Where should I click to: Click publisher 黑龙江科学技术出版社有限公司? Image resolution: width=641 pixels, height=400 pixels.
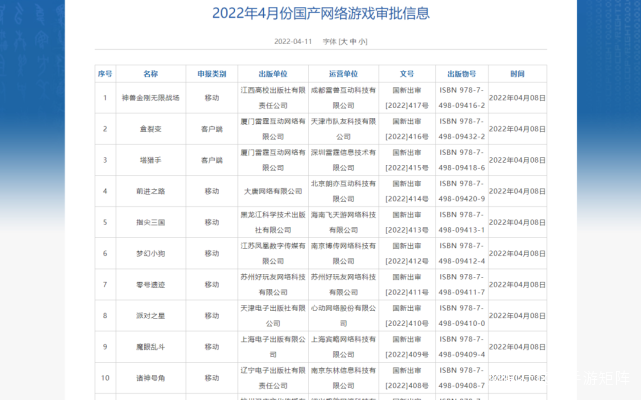pos(273,222)
